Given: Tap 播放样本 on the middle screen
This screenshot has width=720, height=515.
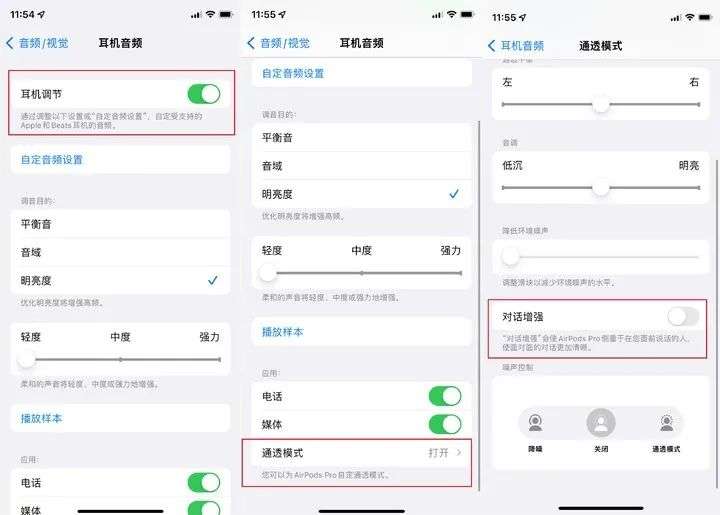Looking at the screenshot, I should 361,332.
